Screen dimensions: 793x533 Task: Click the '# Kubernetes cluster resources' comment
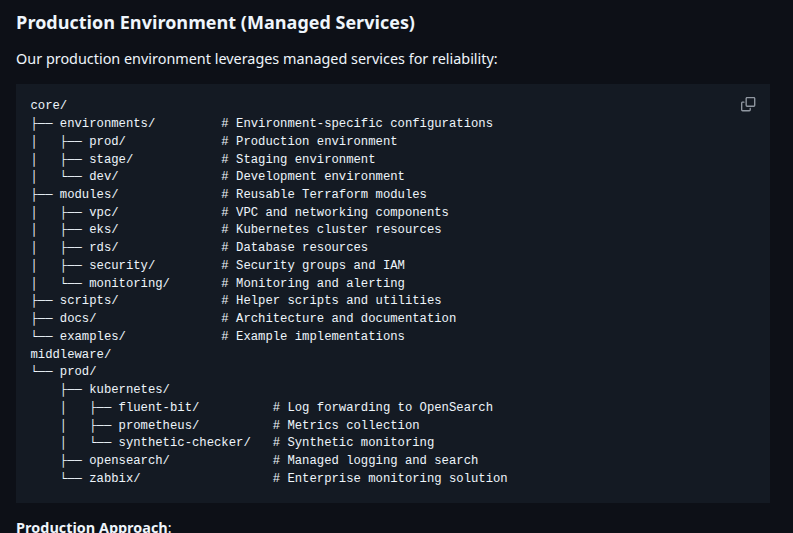click(331, 229)
